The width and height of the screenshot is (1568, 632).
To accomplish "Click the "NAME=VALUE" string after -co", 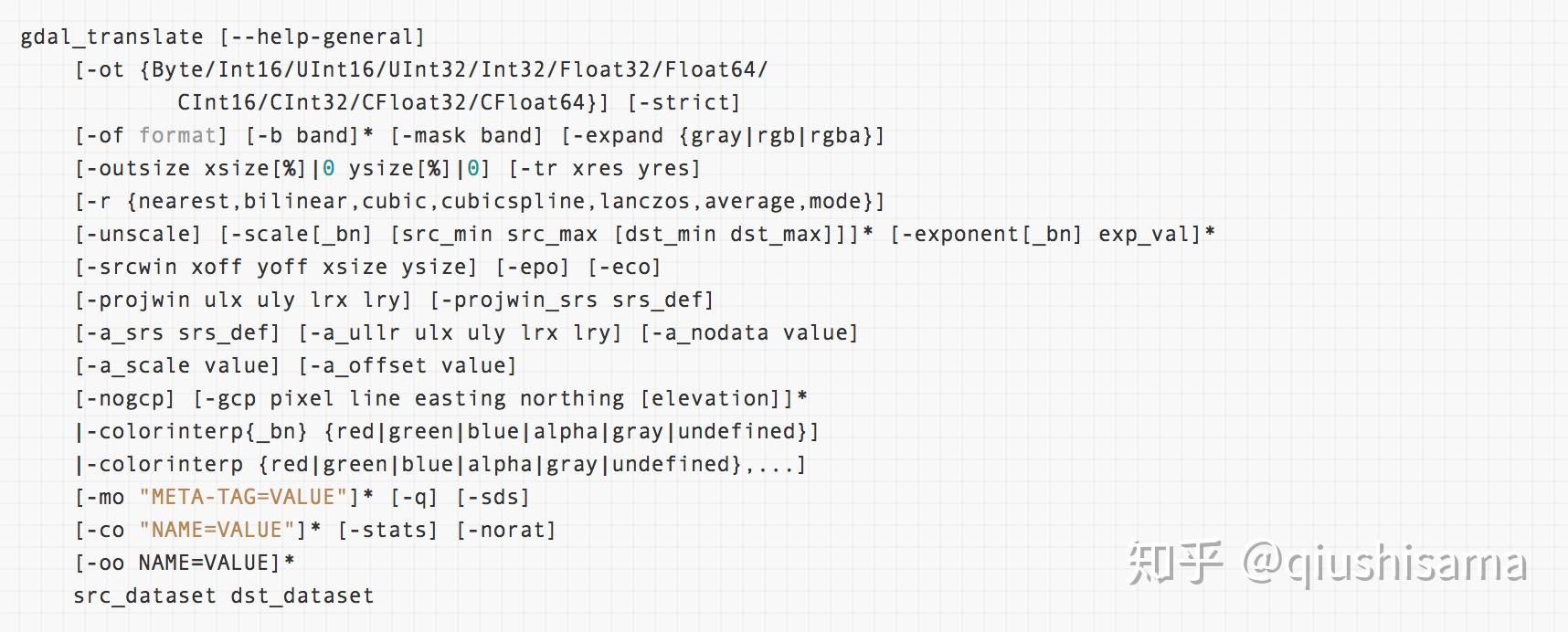I will click(x=223, y=530).
